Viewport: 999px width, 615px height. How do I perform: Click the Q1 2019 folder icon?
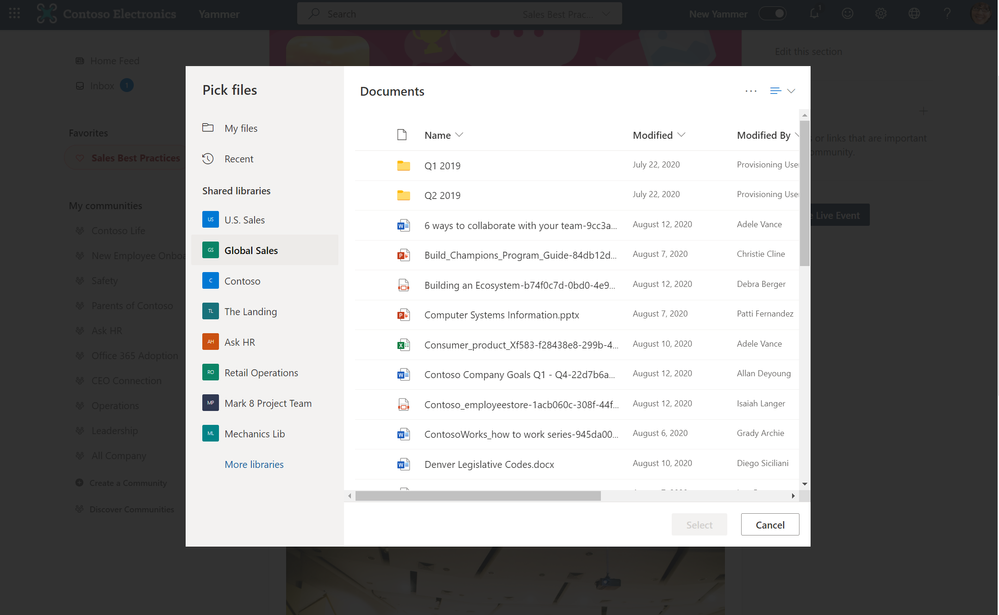(x=403, y=166)
